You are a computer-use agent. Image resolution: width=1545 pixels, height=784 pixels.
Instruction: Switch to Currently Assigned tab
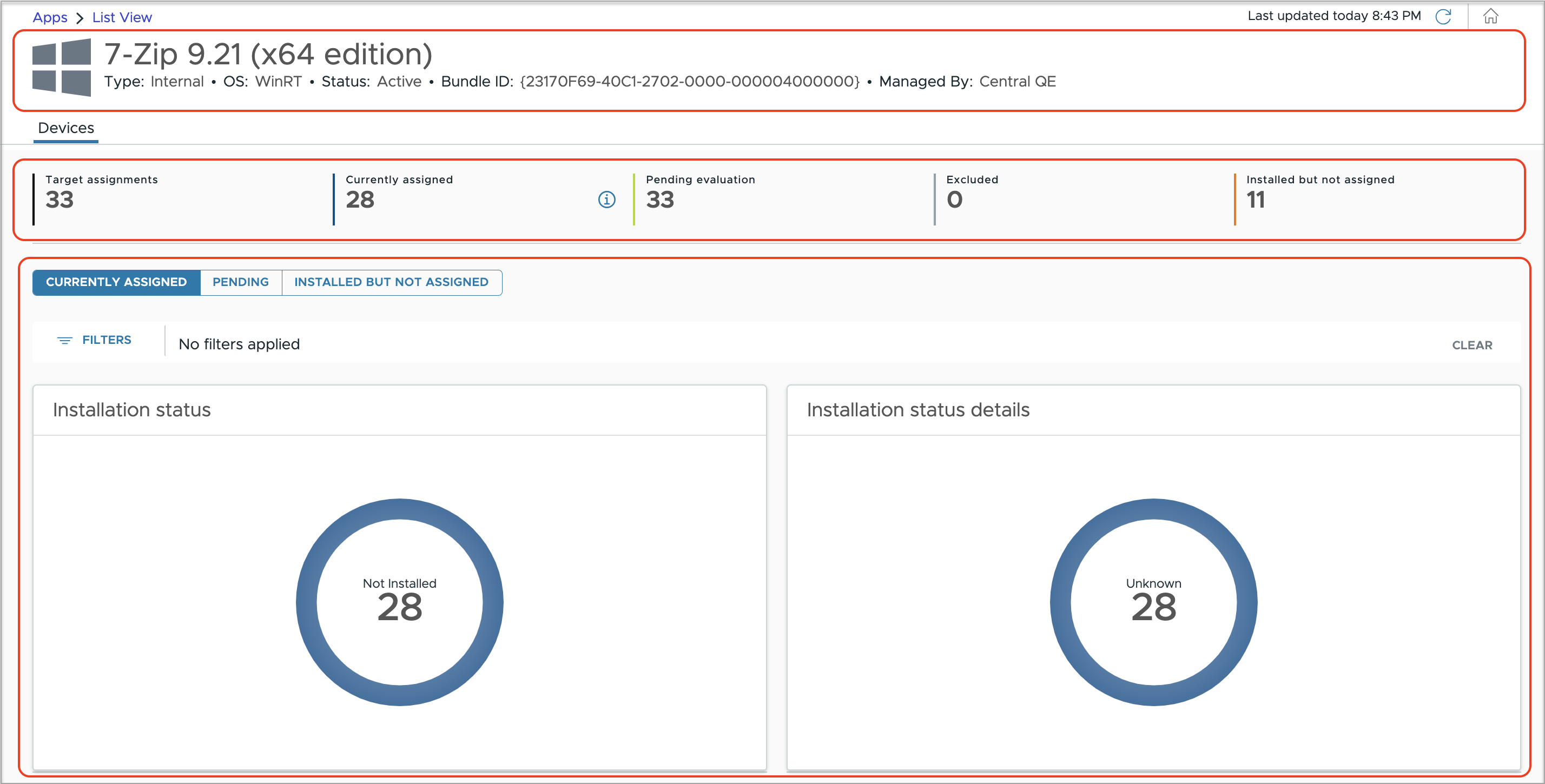coord(116,282)
